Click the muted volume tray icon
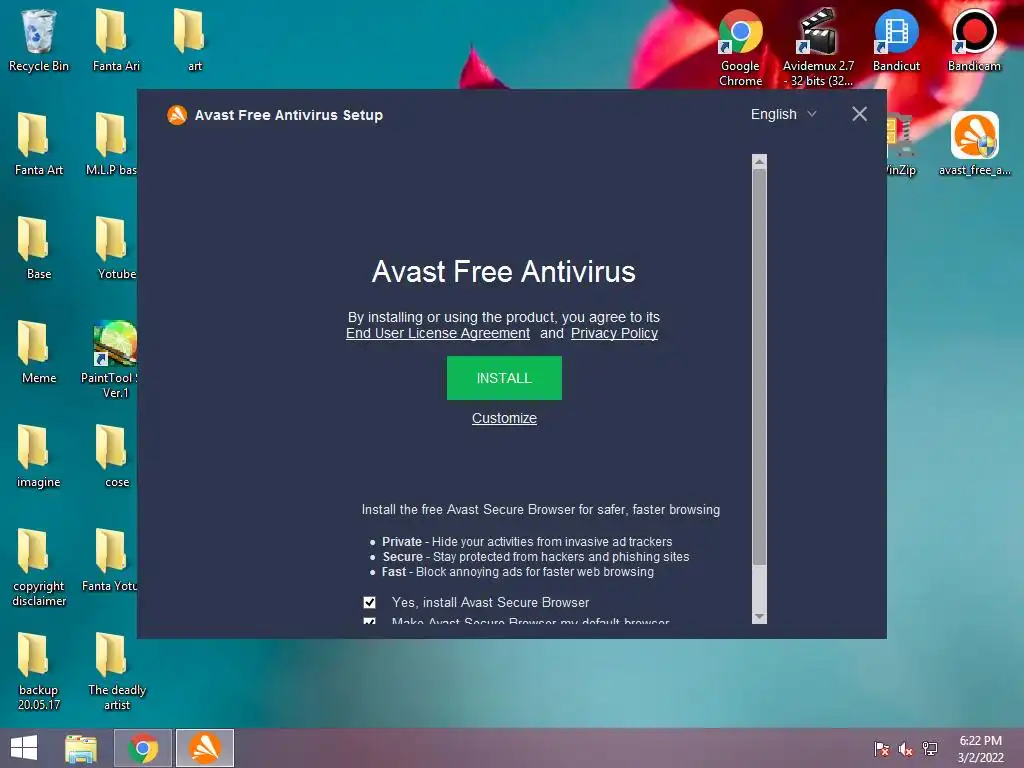The width and height of the screenshot is (1024, 768). click(x=905, y=749)
